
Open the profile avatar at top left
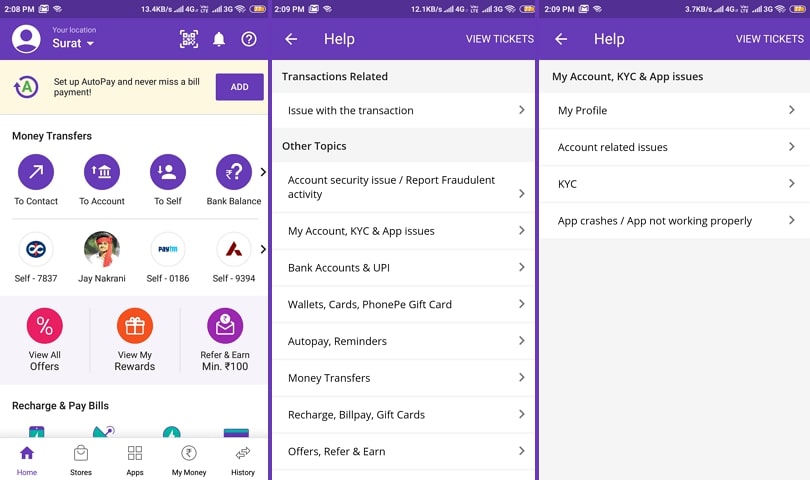coord(26,39)
